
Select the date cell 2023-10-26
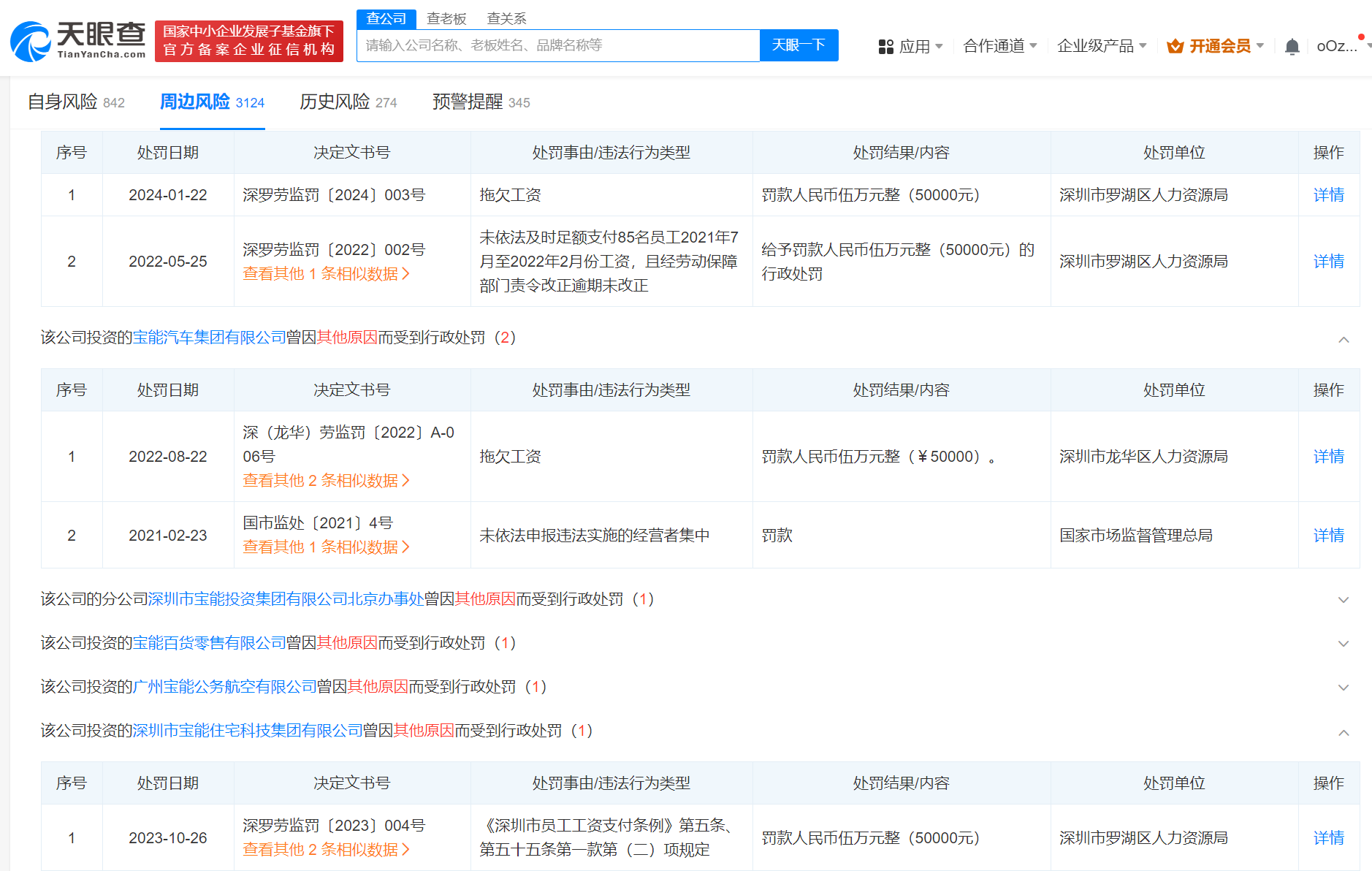point(168,838)
